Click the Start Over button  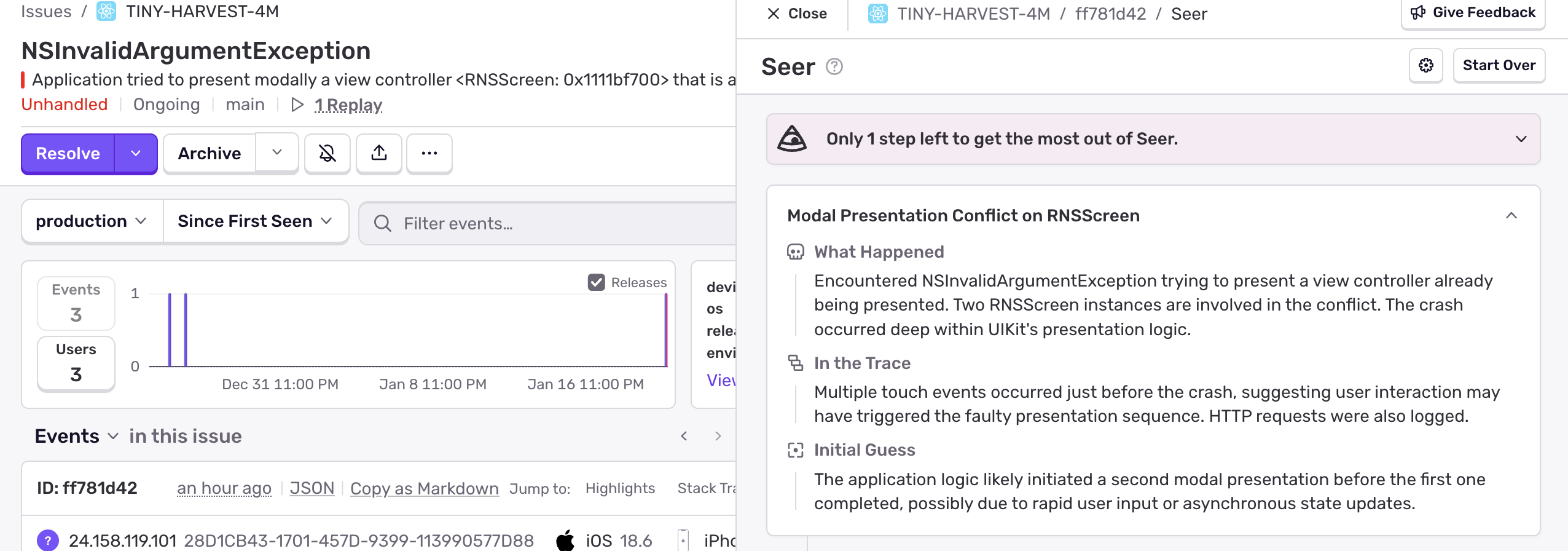1499,65
